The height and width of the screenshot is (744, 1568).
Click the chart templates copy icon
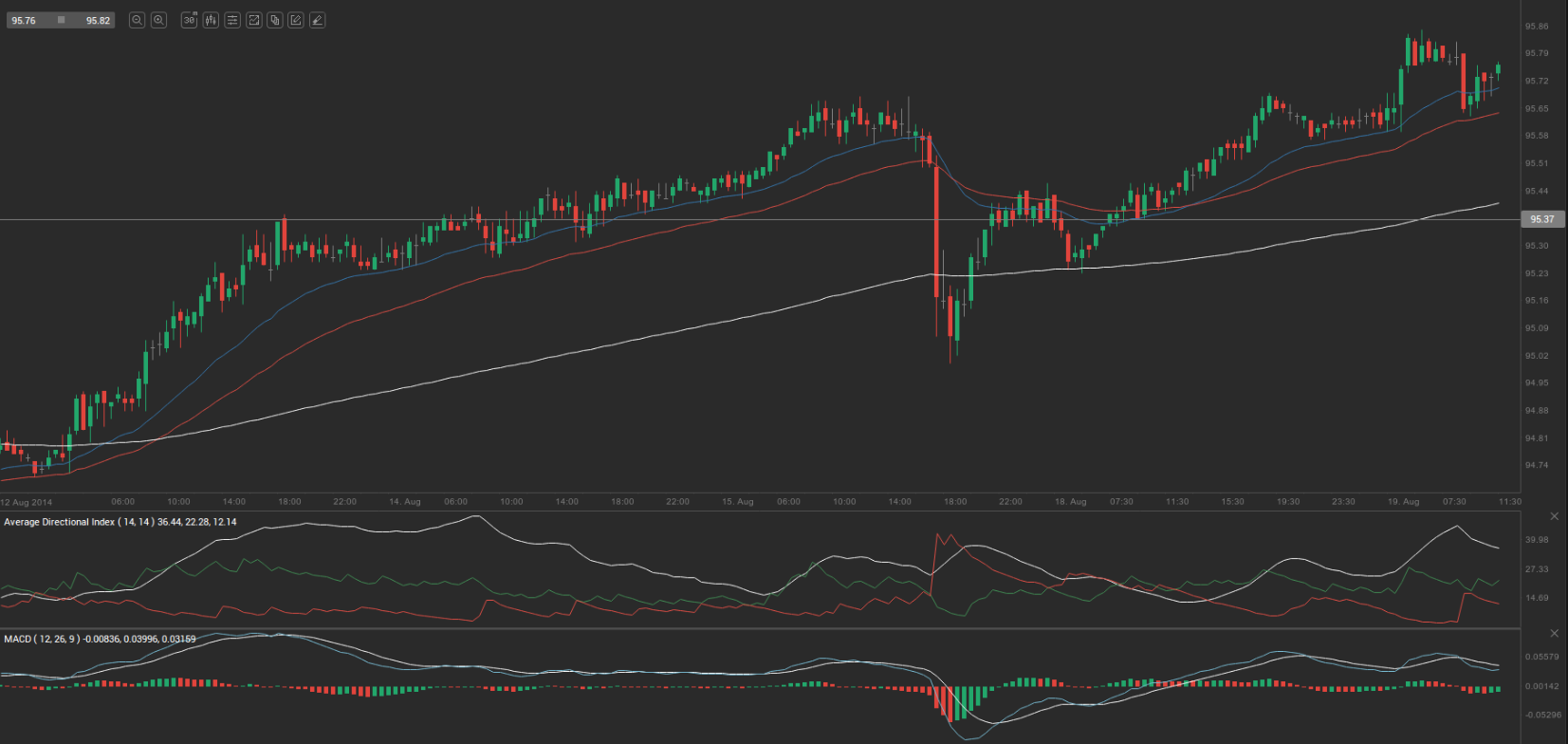(275, 20)
